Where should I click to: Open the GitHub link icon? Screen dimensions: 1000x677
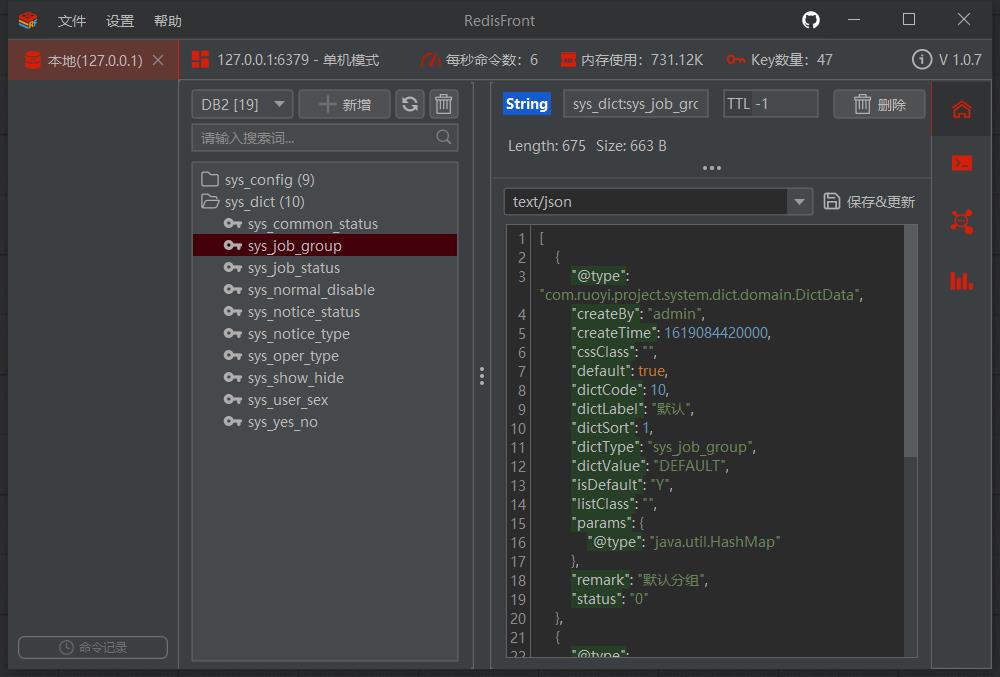(811, 20)
